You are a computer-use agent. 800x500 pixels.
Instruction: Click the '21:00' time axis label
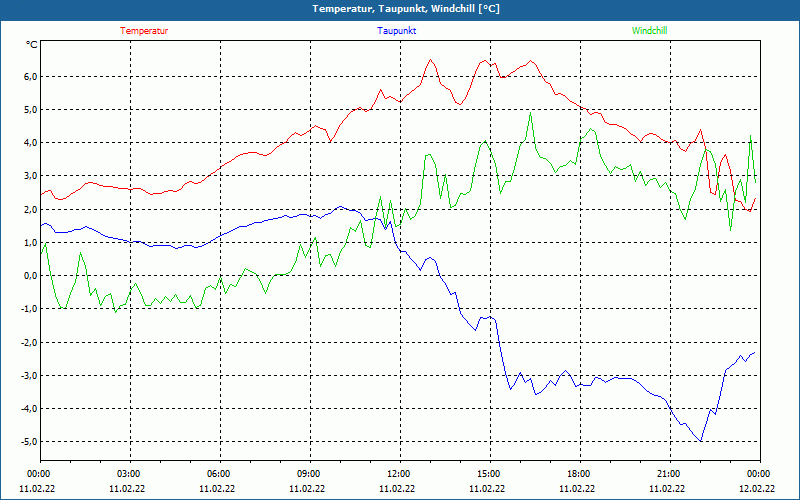click(x=667, y=474)
